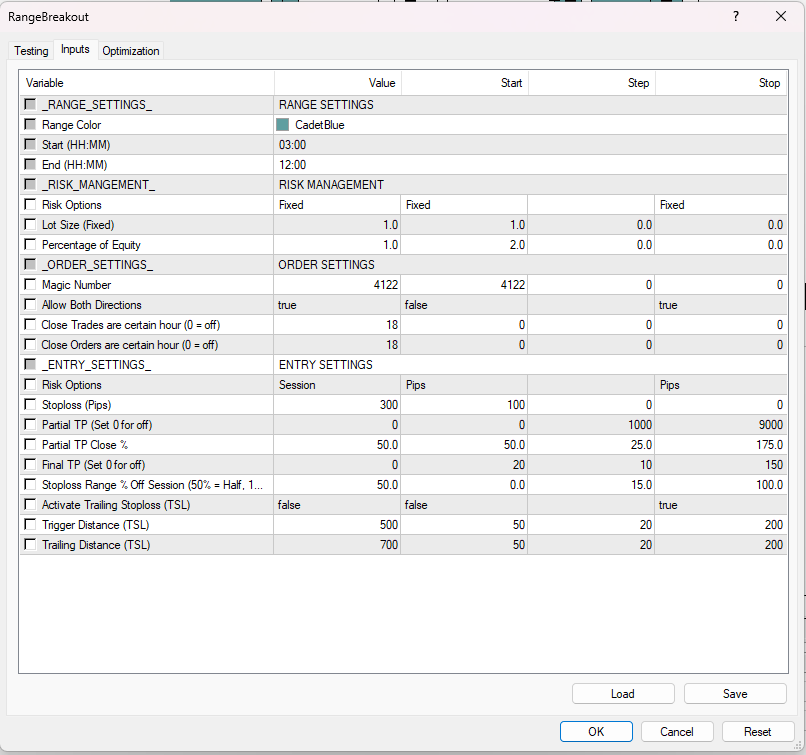Enable the Magic Number optimization checkbox
The height and width of the screenshot is (755, 806).
pos(30,284)
